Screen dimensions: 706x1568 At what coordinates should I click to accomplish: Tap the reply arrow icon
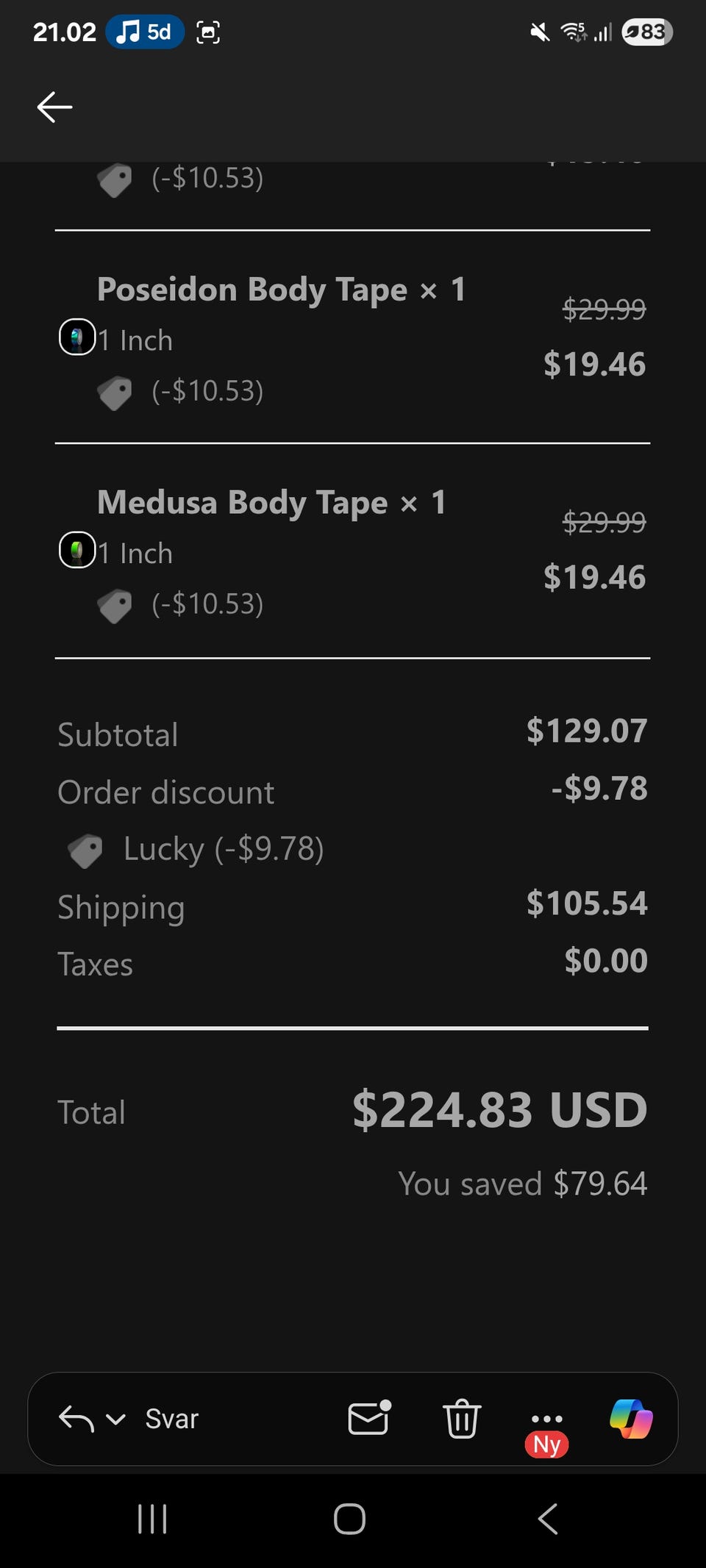[76, 1419]
